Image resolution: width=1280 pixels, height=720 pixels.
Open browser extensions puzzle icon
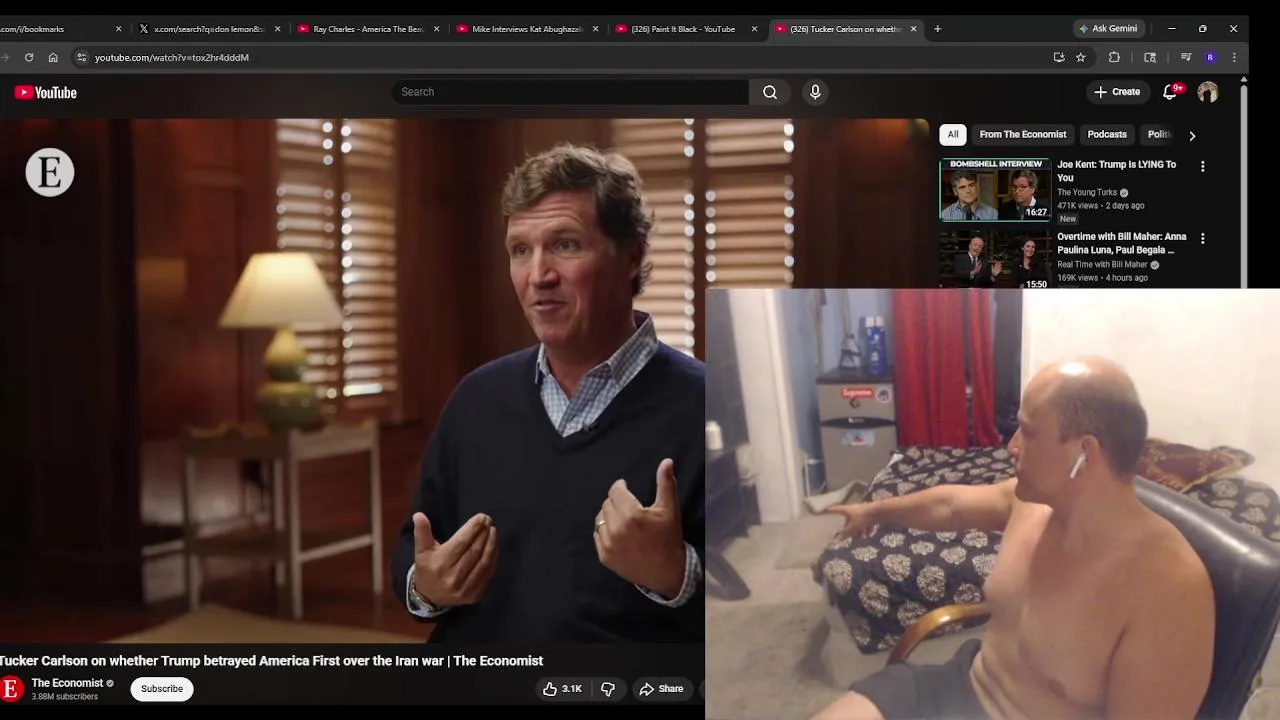click(1114, 57)
